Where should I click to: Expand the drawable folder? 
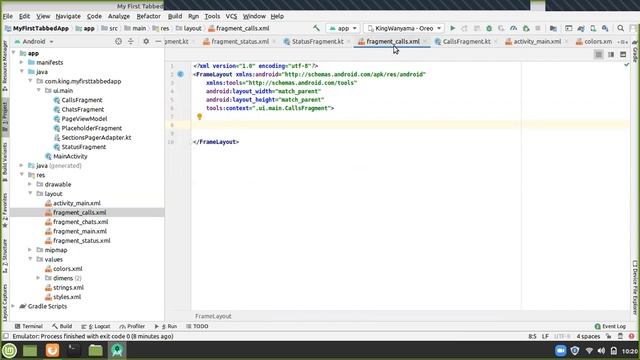[x=30, y=184]
